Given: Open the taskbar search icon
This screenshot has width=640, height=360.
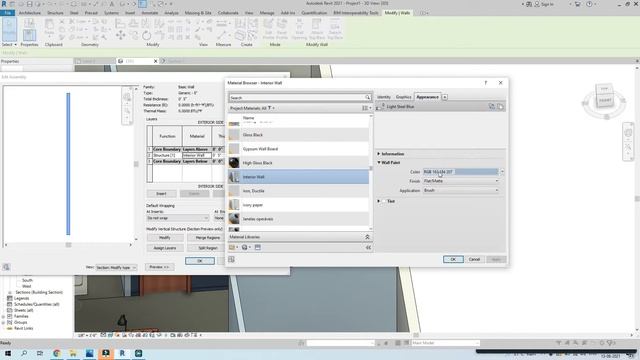Looking at the screenshot, I should click(24, 353).
